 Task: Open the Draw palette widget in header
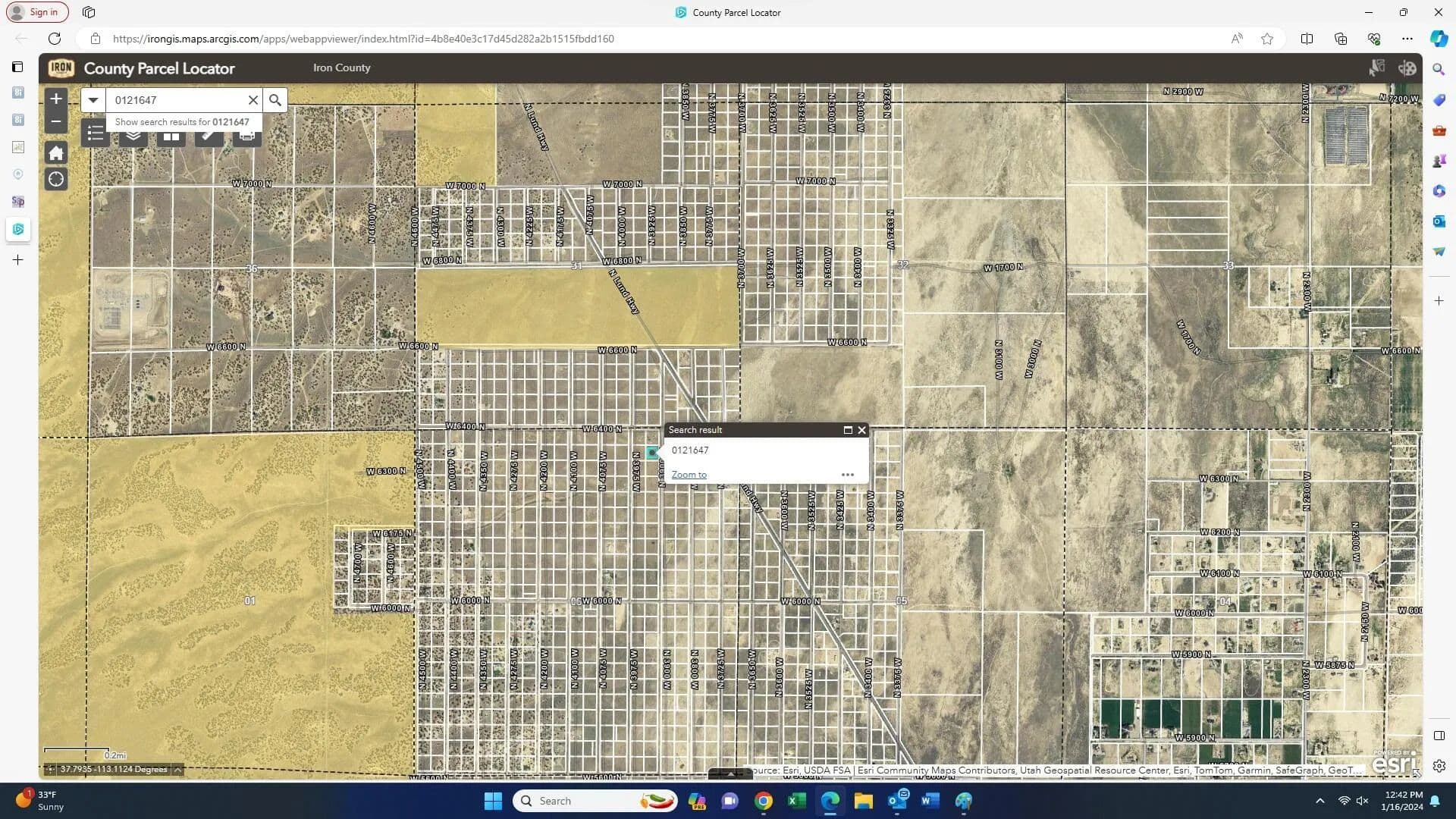(1407, 68)
